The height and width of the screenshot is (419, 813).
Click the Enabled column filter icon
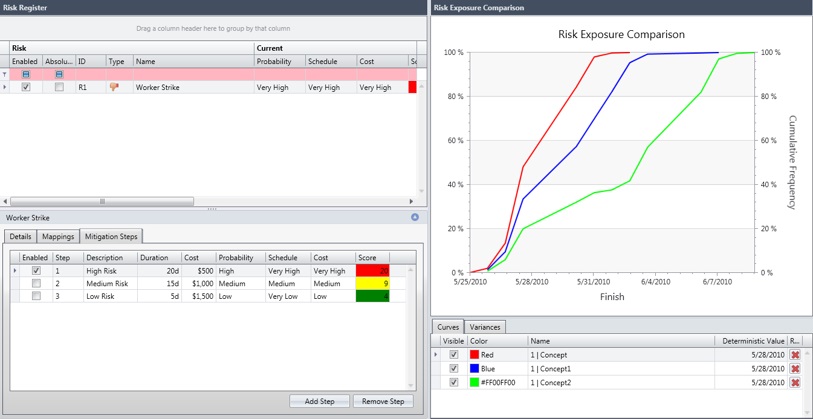[x=26, y=74]
